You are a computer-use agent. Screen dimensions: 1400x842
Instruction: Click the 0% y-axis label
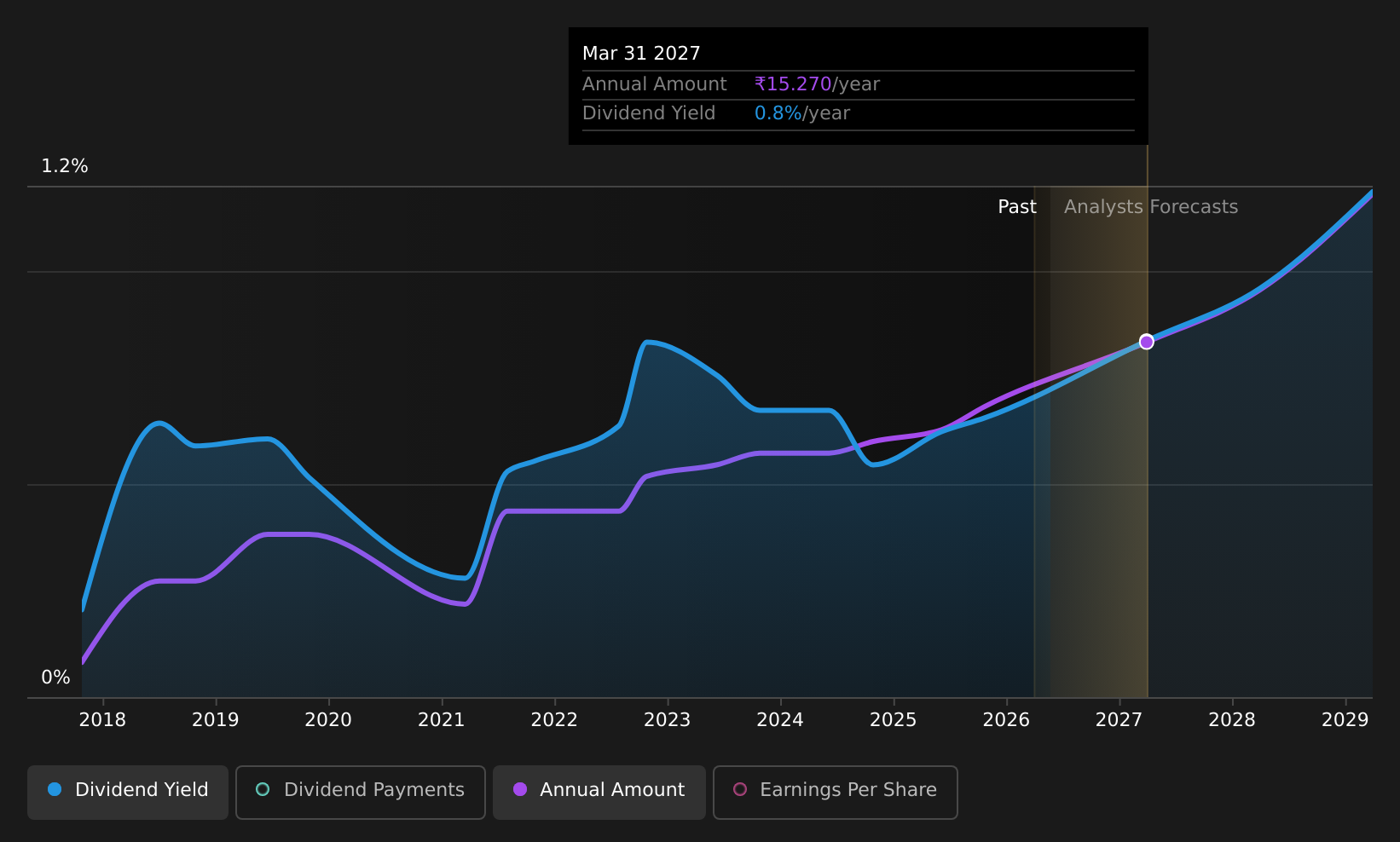56,678
